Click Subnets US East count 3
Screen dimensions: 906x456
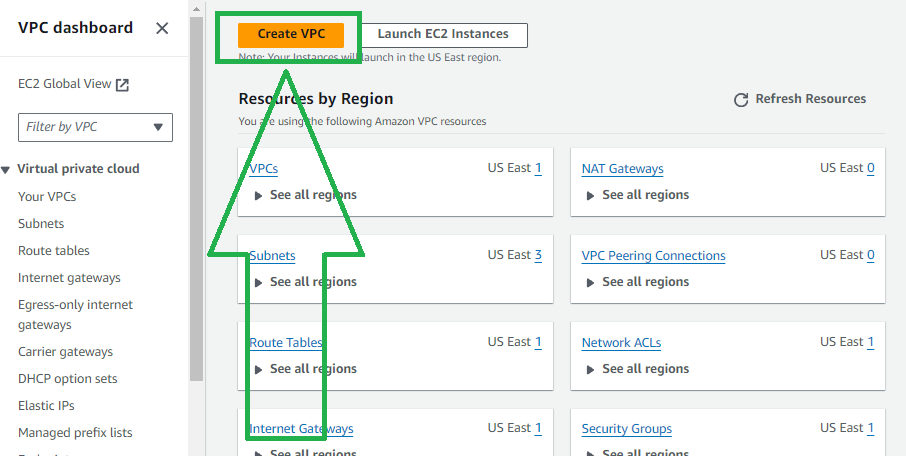pyautogui.click(x=538, y=255)
